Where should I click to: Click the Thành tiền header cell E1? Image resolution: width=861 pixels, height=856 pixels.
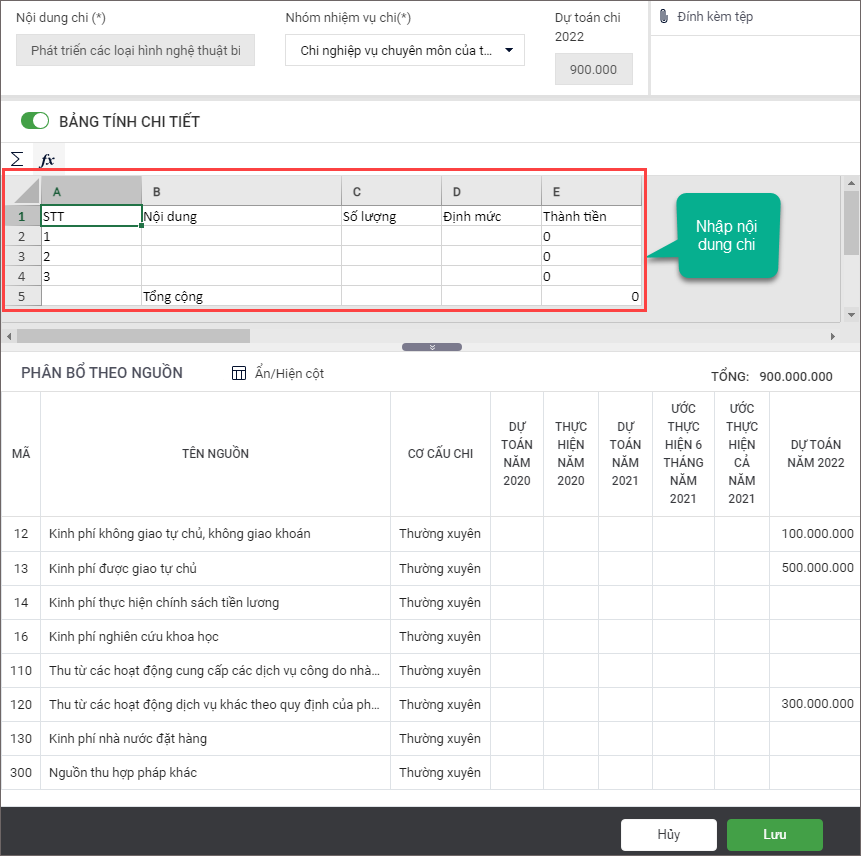point(590,216)
